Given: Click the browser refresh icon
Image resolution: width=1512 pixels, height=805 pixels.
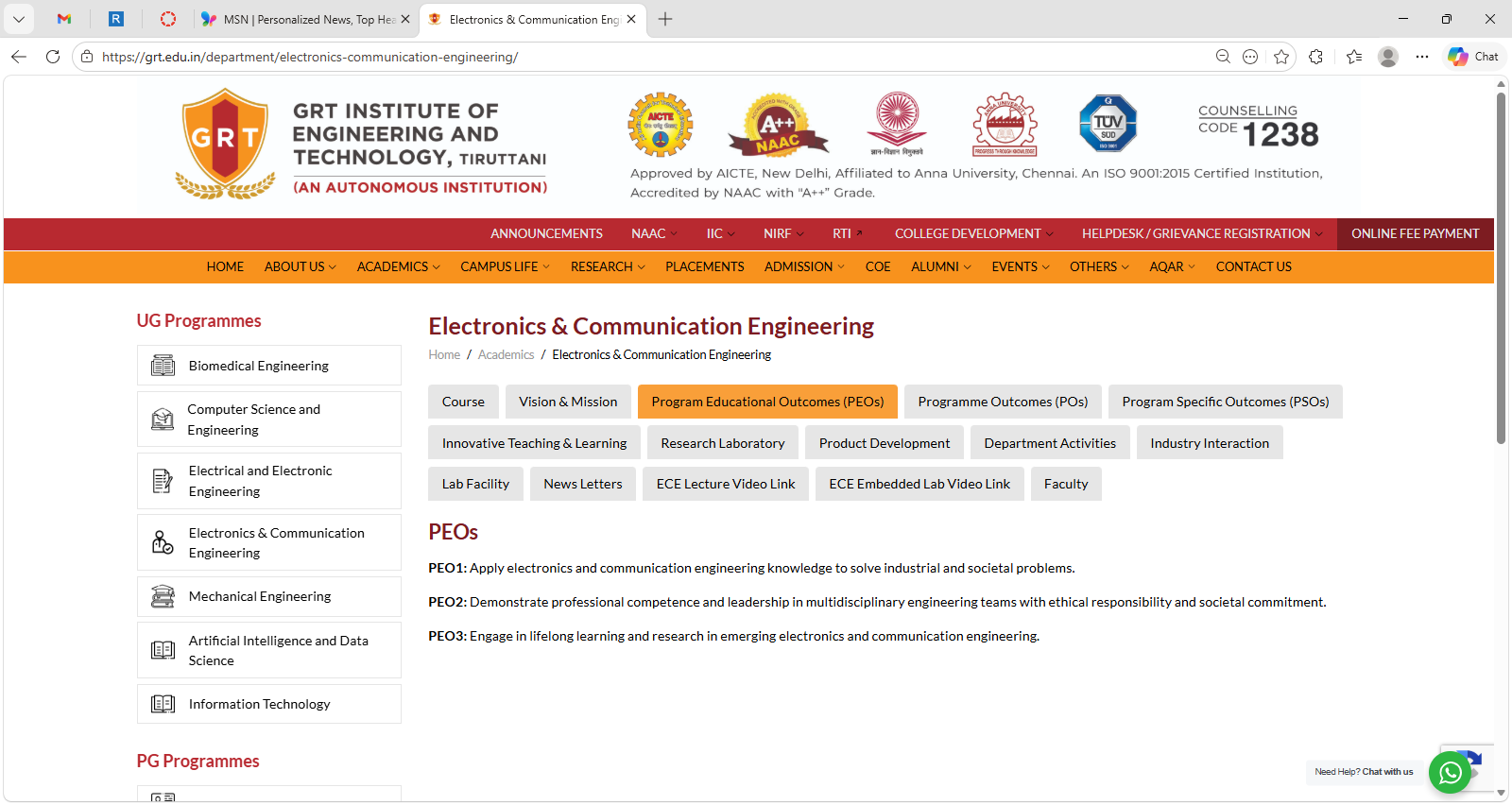Looking at the screenshot, I should [x=53, y=57].
